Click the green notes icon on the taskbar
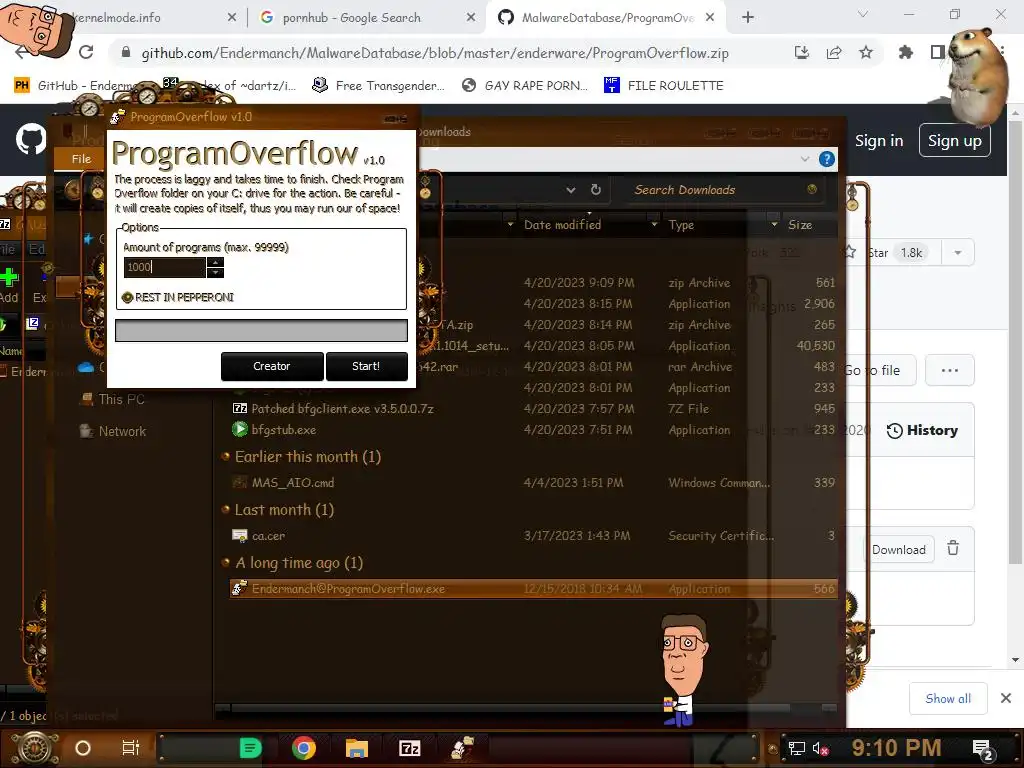The image size is (1024, 768). pos(251,748)
